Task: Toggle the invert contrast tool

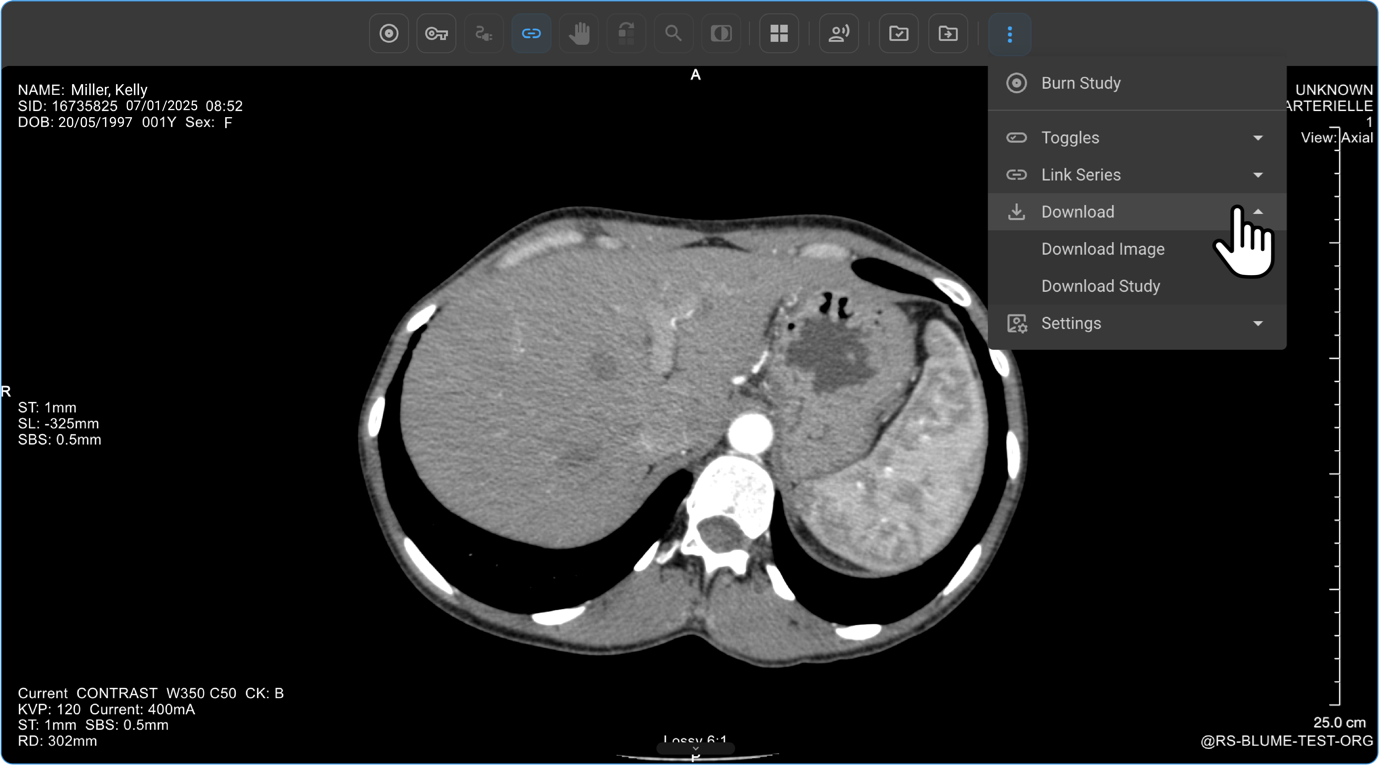Action: (721, 34)
